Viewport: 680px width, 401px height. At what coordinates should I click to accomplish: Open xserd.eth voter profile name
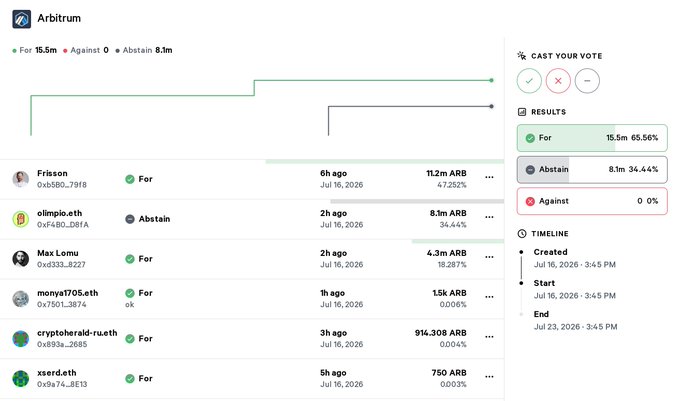point(57,373)
